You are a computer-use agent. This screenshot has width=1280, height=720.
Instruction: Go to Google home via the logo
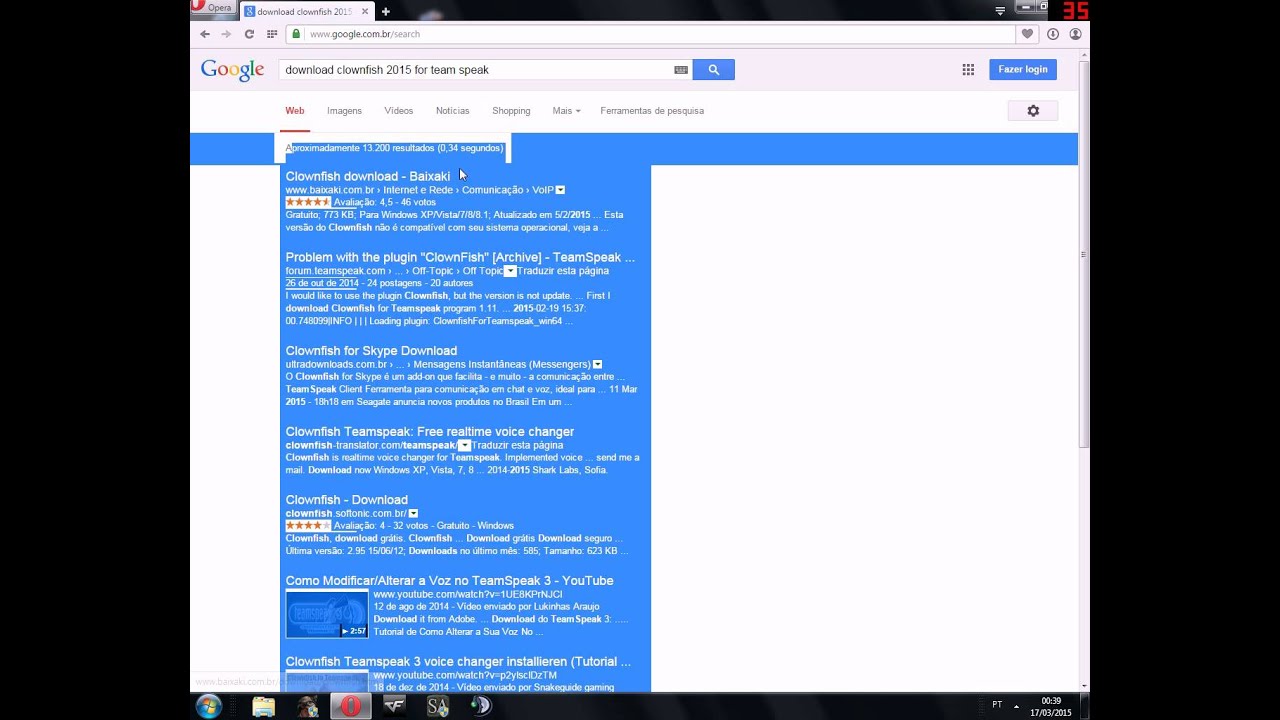click(x=232, y=70)
